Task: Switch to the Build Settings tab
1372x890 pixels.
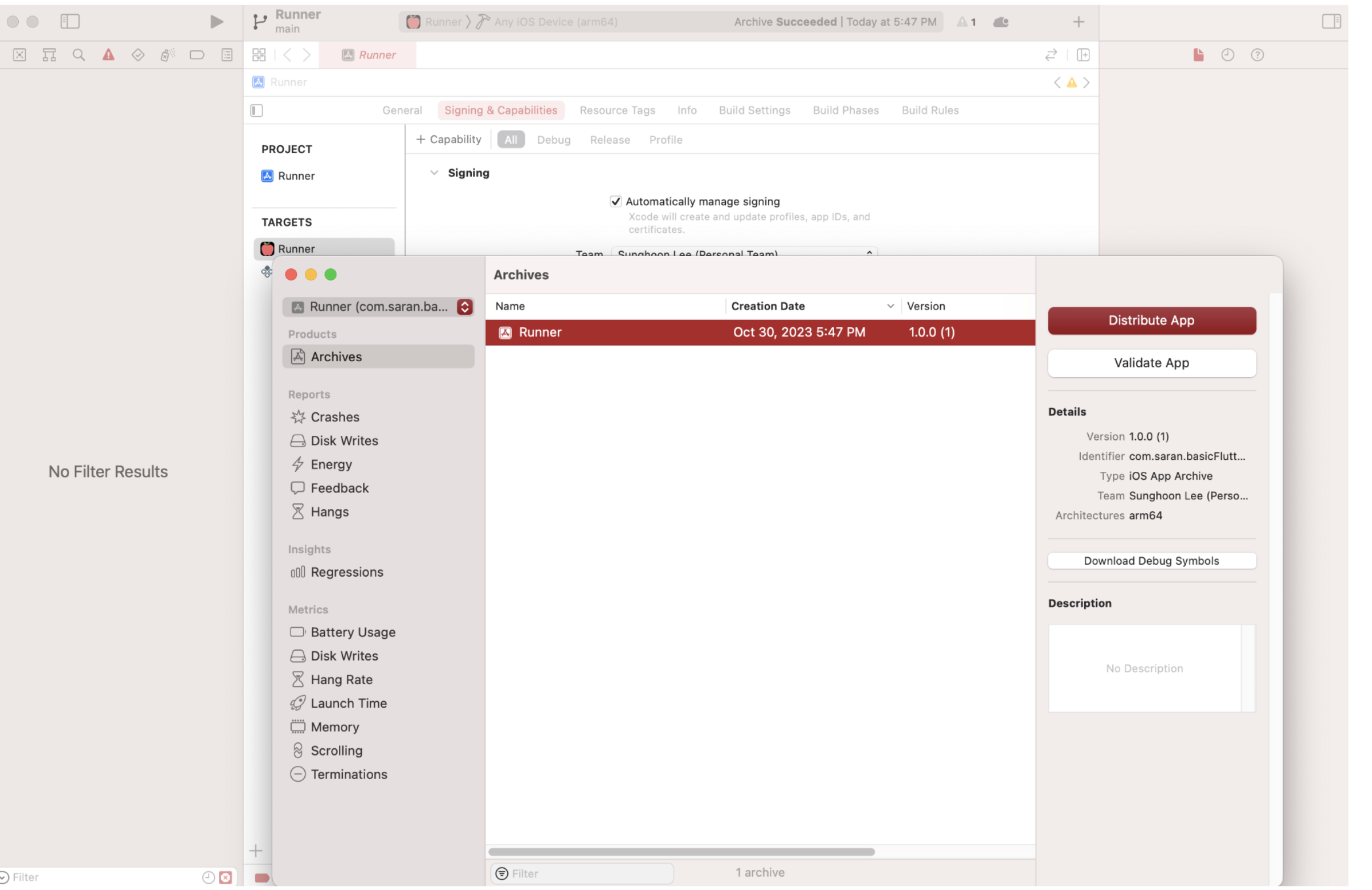Action: click(x=754, y=111)
